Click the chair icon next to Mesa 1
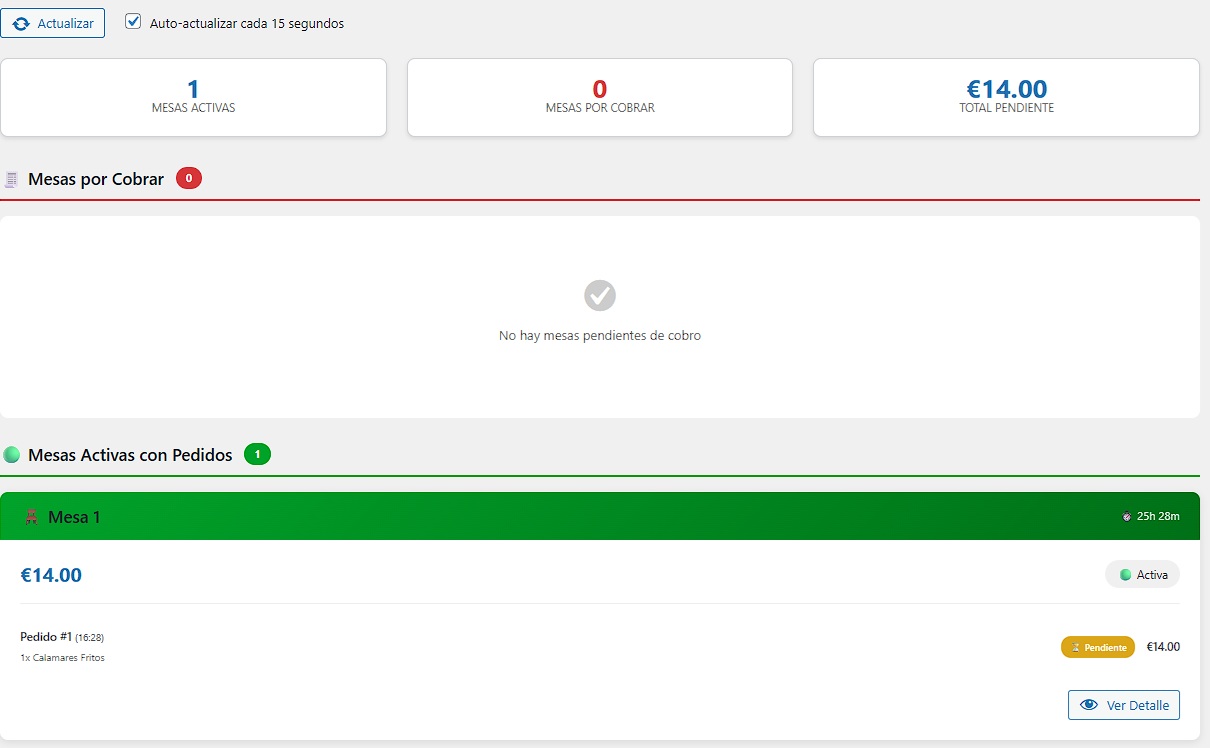1210x748 pixels. click(32, 517)
